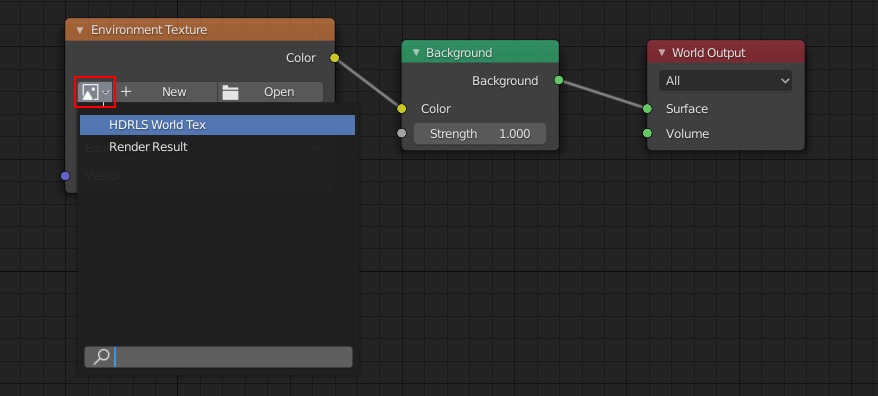Click the Vector input socket

pyautogui.click(x=65, y=176)
